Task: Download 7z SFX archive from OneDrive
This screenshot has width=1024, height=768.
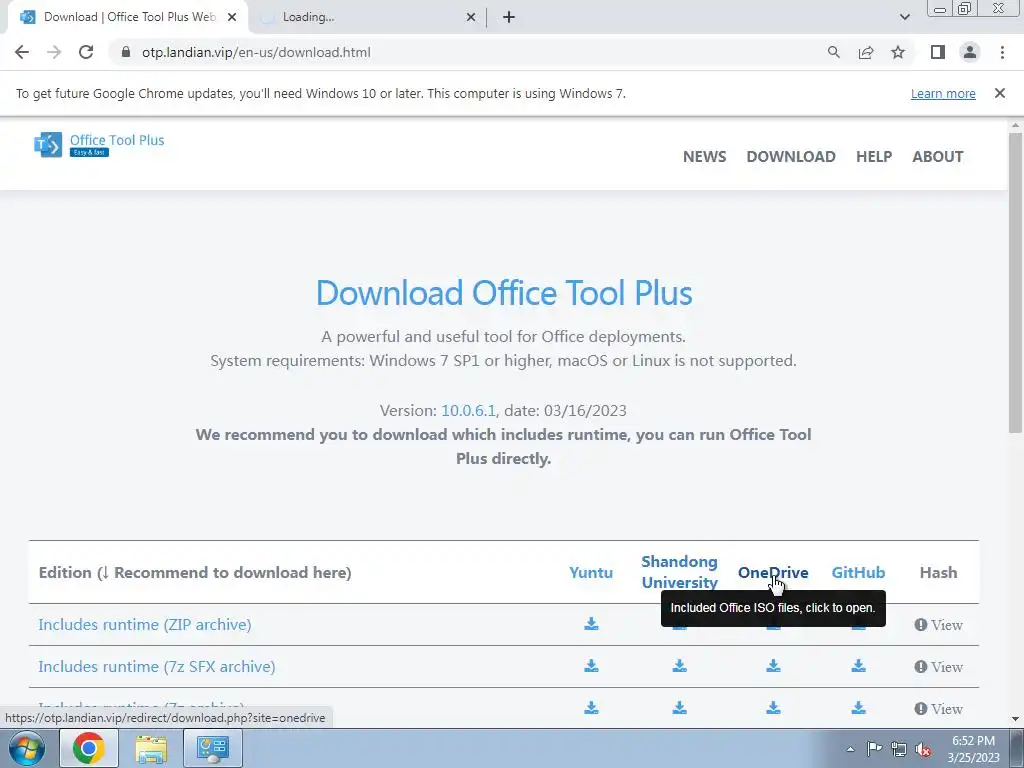Action: 773,666
